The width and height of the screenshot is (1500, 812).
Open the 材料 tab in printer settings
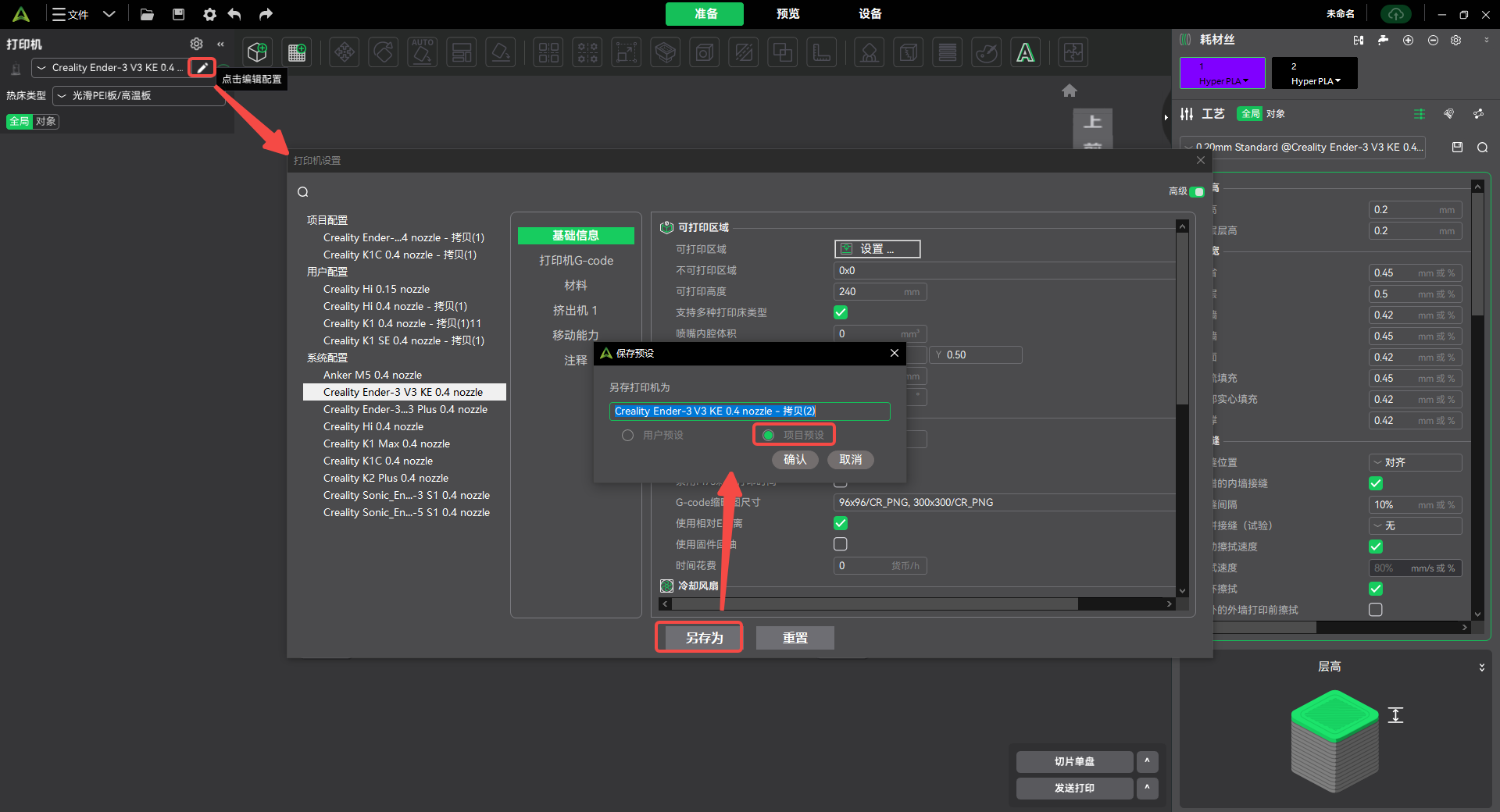576,286
